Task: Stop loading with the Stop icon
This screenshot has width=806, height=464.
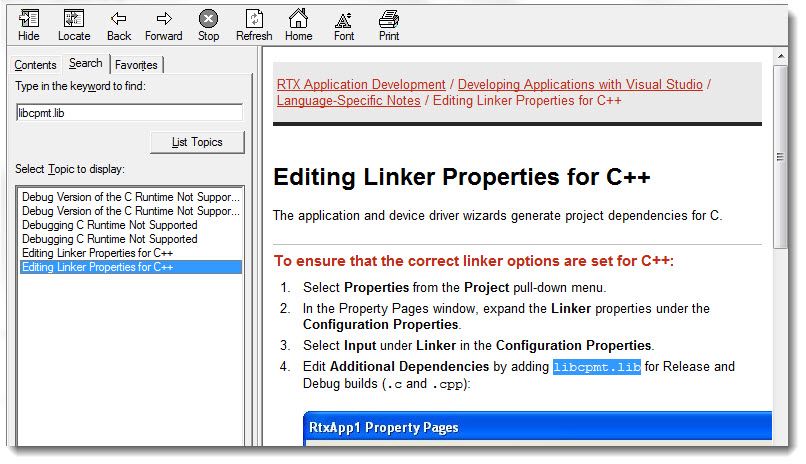Action: click(208, 24)
